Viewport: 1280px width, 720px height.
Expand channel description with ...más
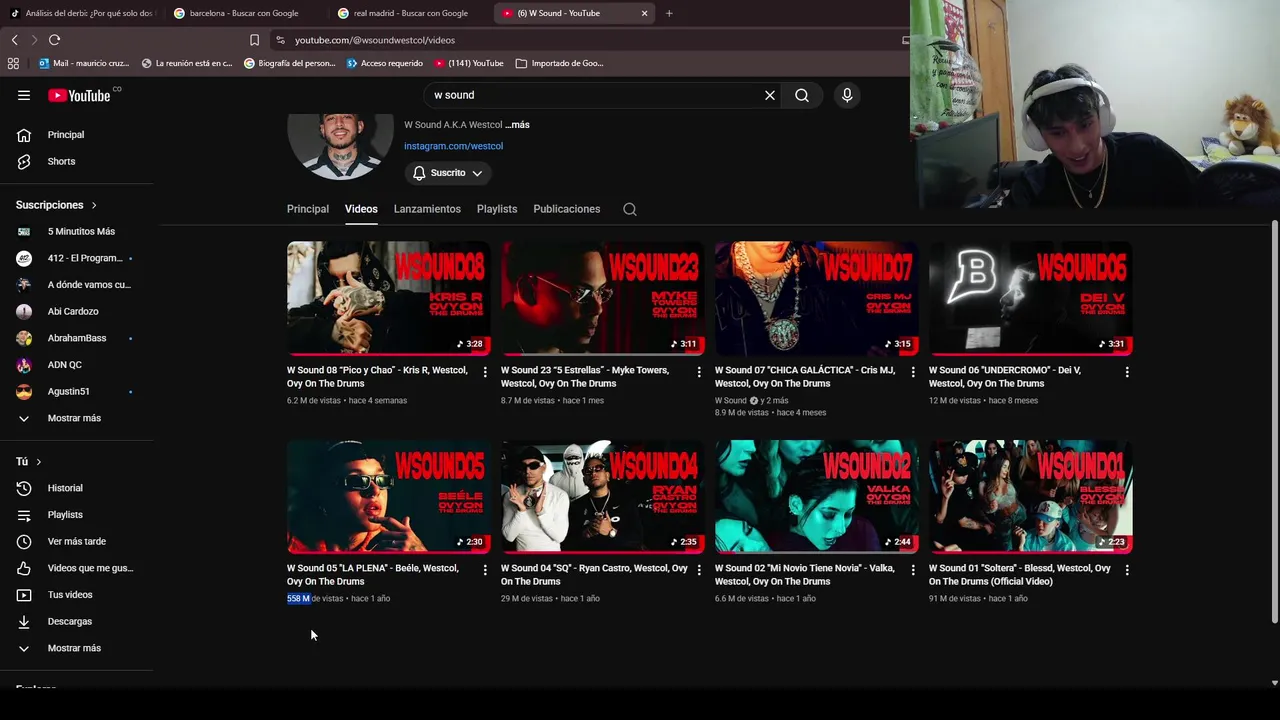pyautogui.click(x=517, y=125)
